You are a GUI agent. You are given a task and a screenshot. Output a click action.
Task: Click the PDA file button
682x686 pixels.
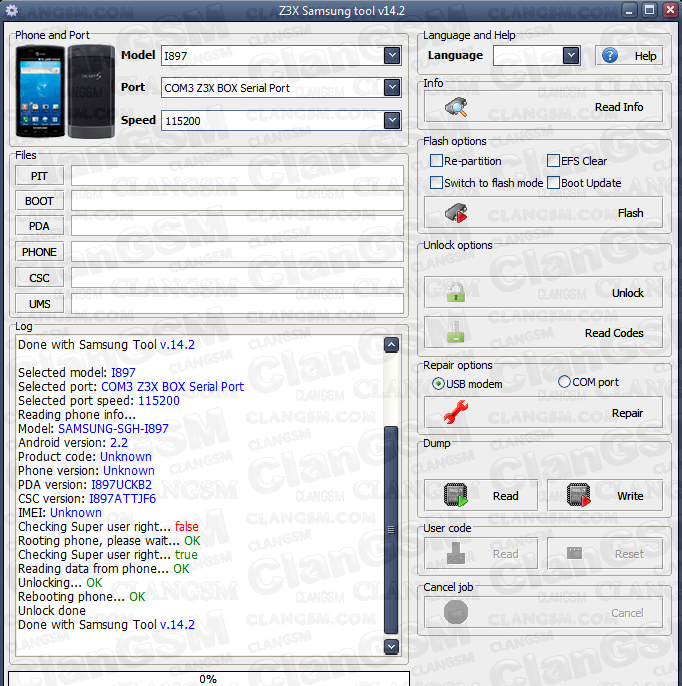[x=39, y=226]
